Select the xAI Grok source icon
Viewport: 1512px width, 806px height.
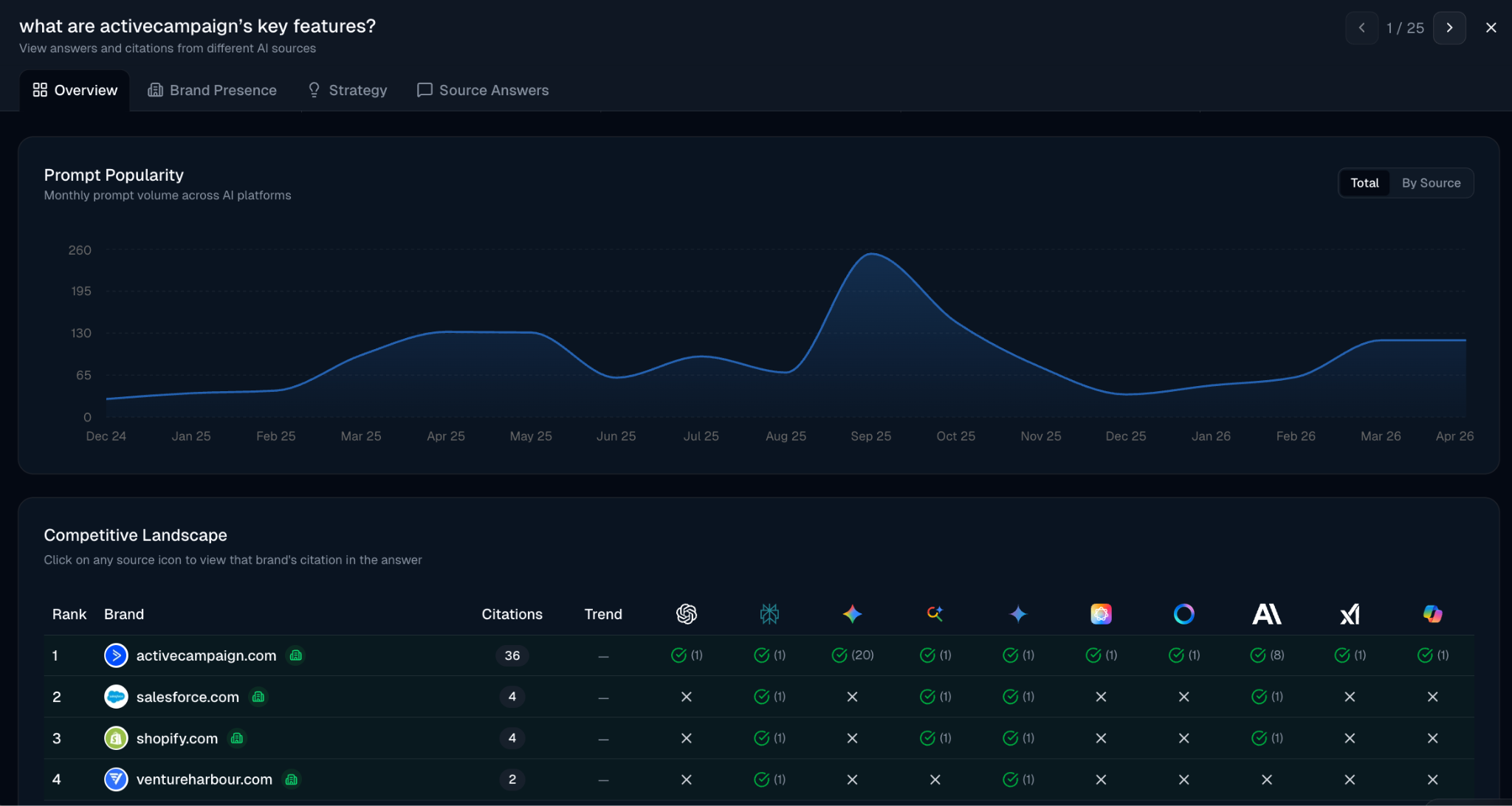click(x=1350, y=614)
